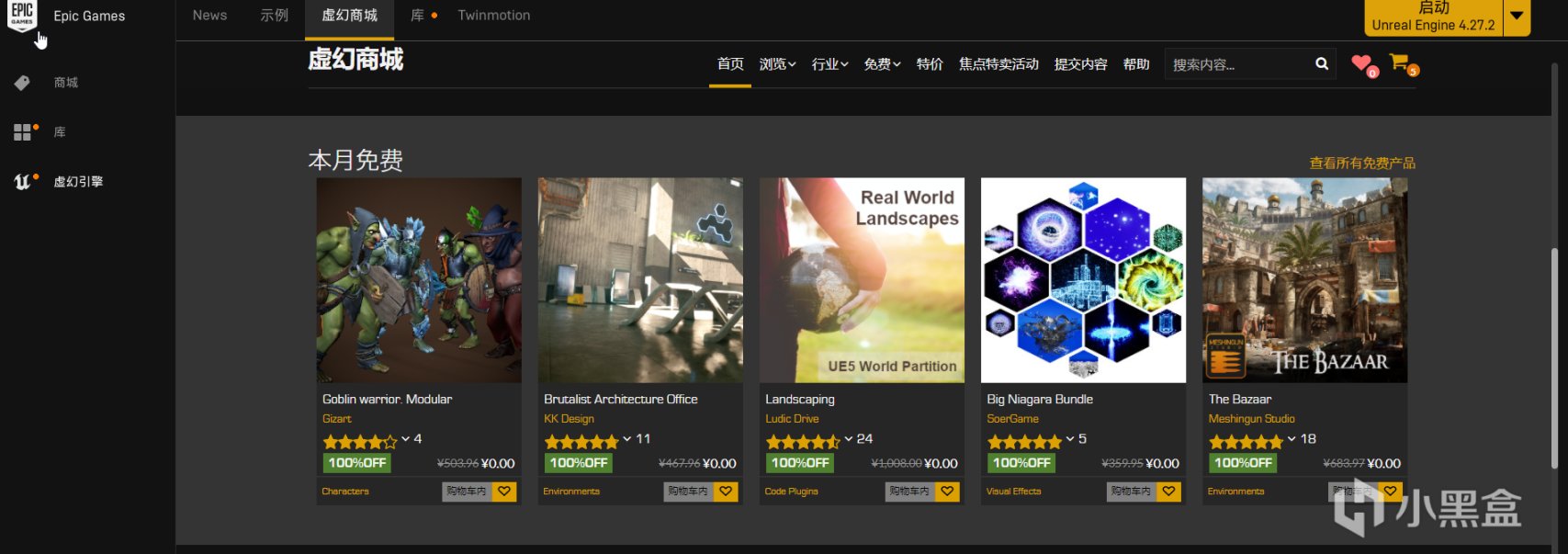Click 购物车内 button for Goblin warrior
Screen dimensions: 1568x554
(467, 492)
